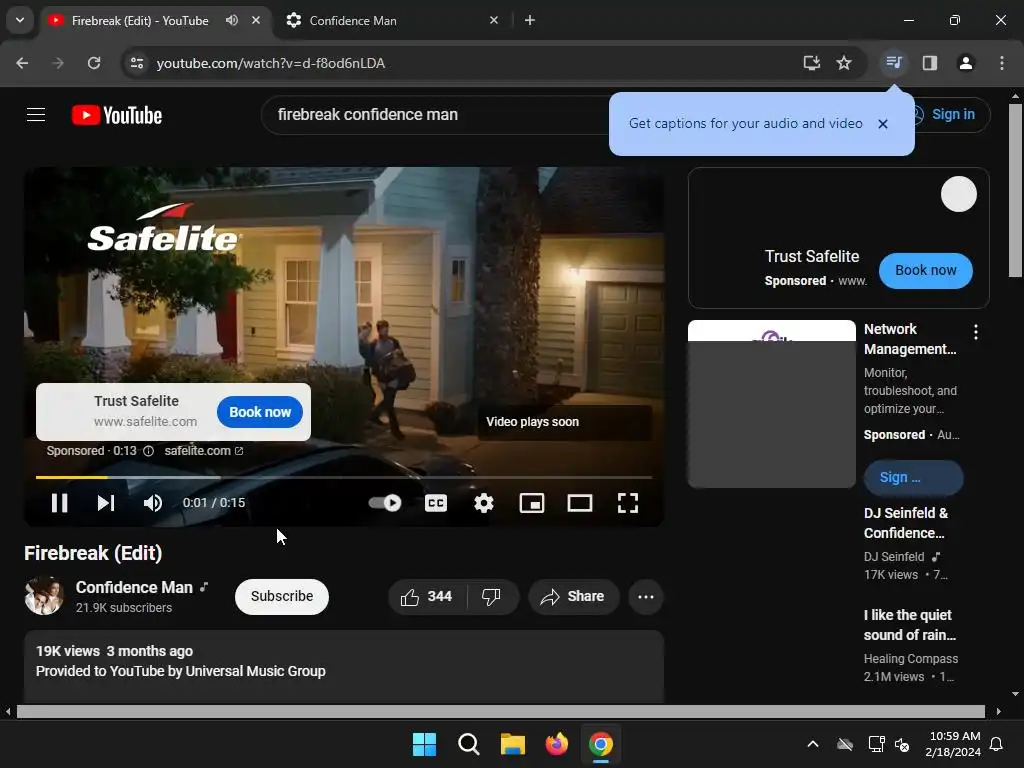
Task: Toggle closed captions CC button
Action: pyautogui.click(x=436, y=503)
